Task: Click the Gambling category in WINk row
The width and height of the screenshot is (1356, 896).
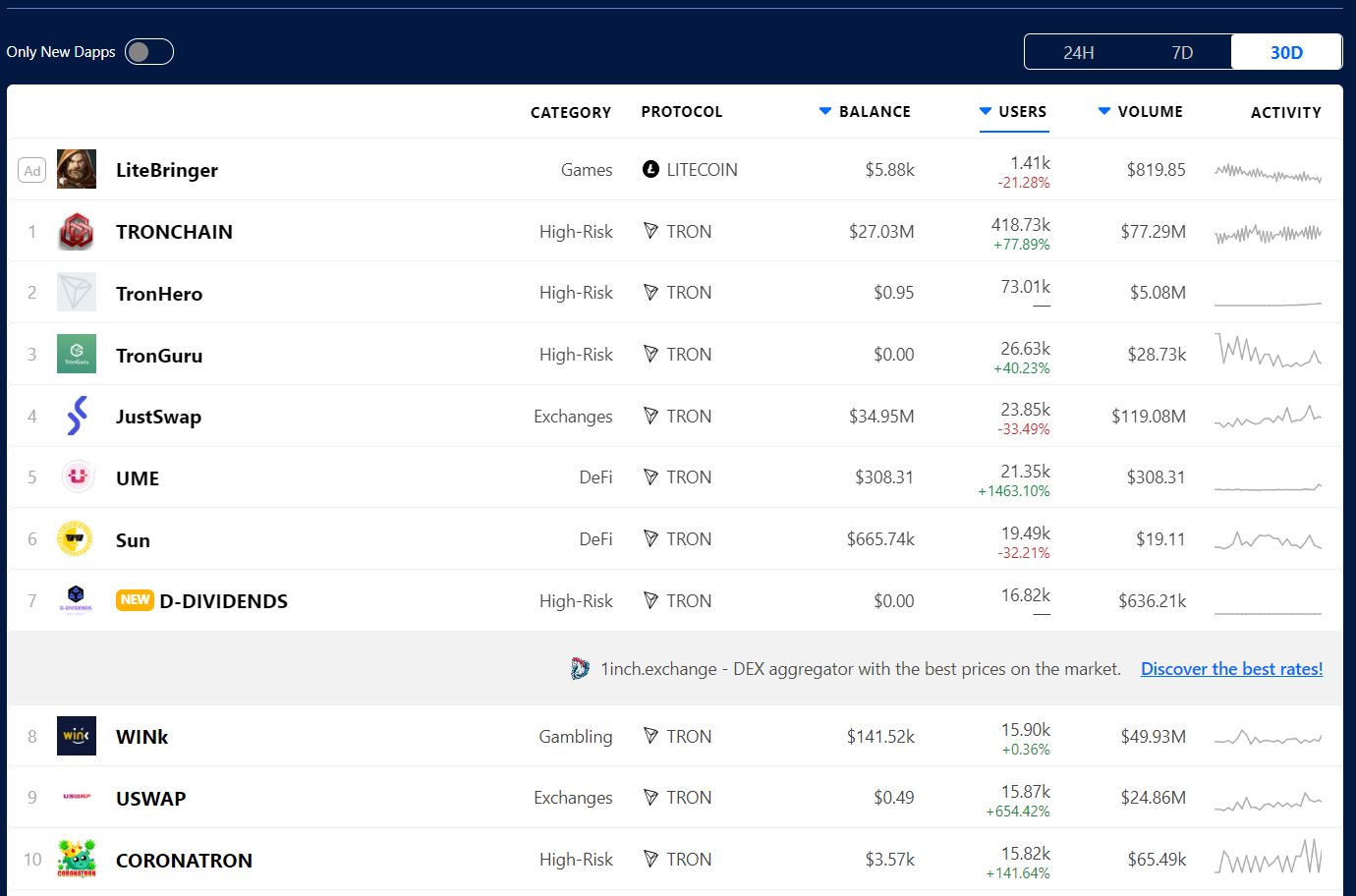Action: pos(576,737)
